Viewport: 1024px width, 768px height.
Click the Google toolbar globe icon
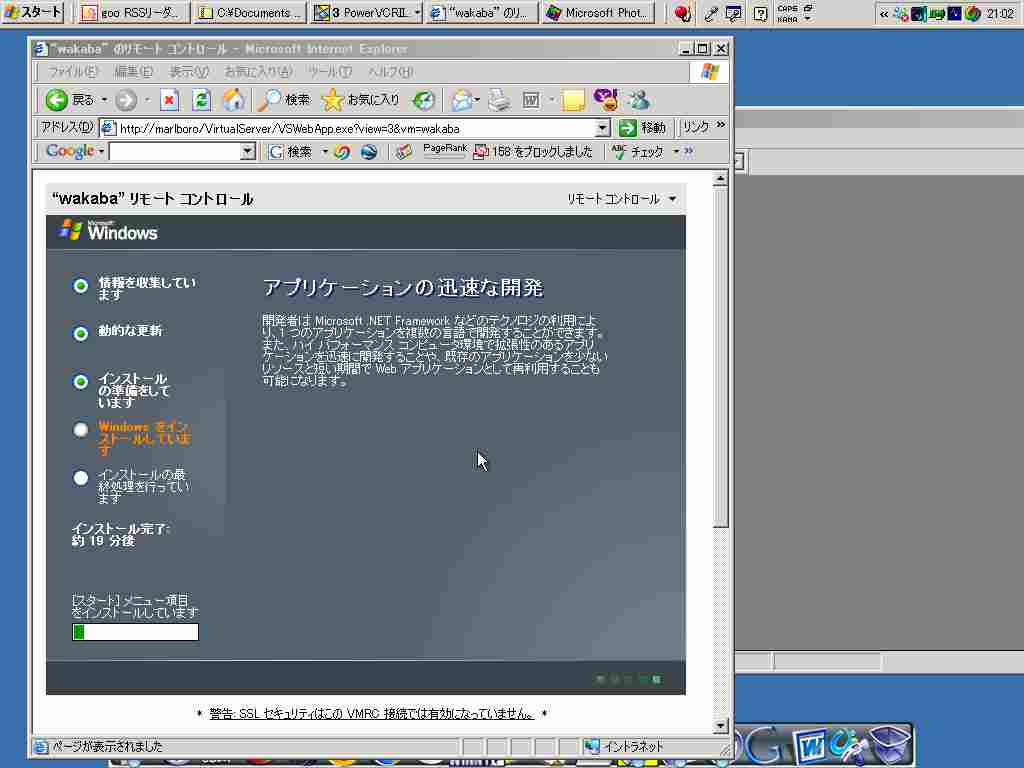pyautogui.click(x=369, y=152)
